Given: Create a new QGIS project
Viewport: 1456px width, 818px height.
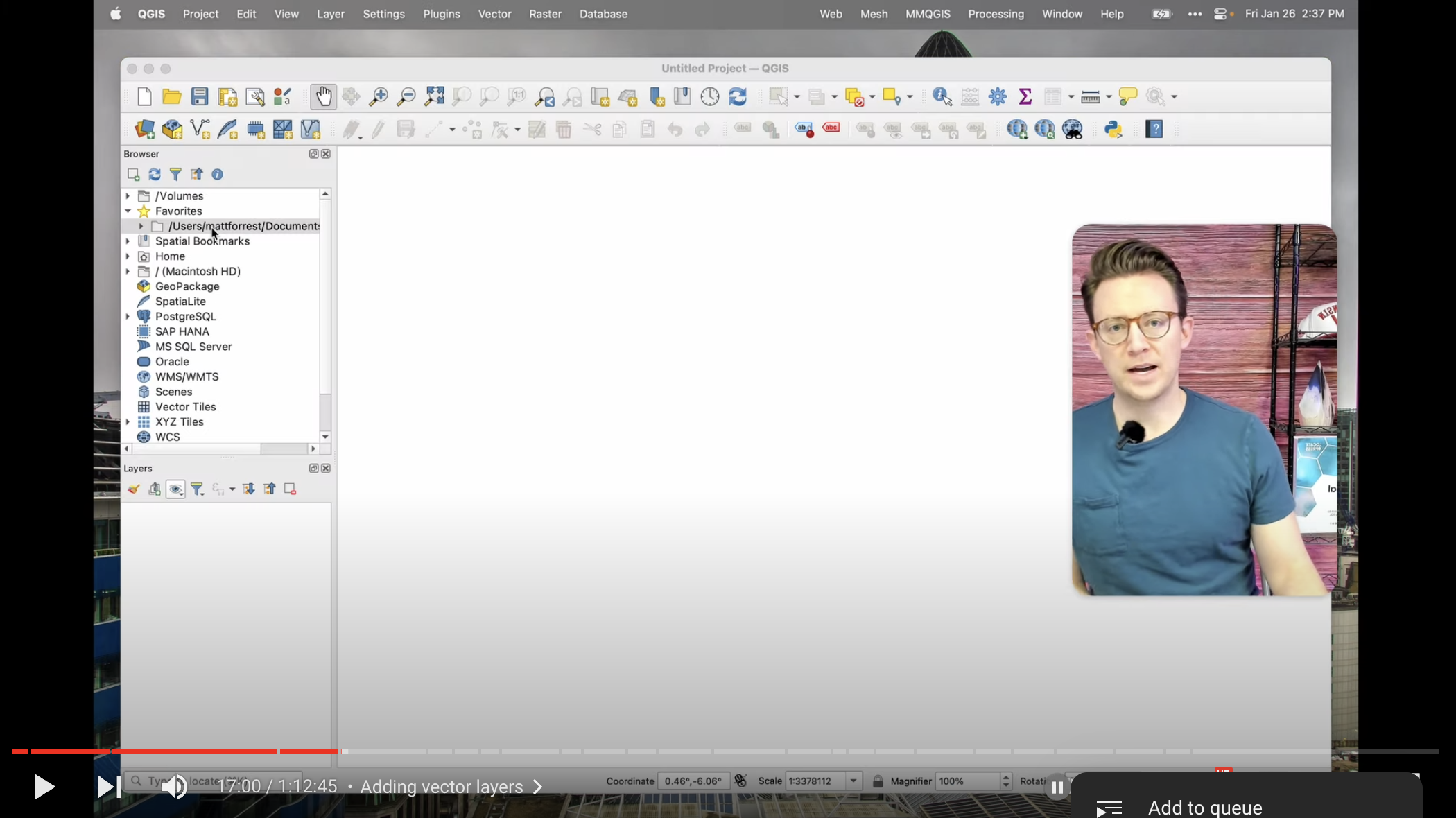Looking at the screenshot, I should [144, 96].
